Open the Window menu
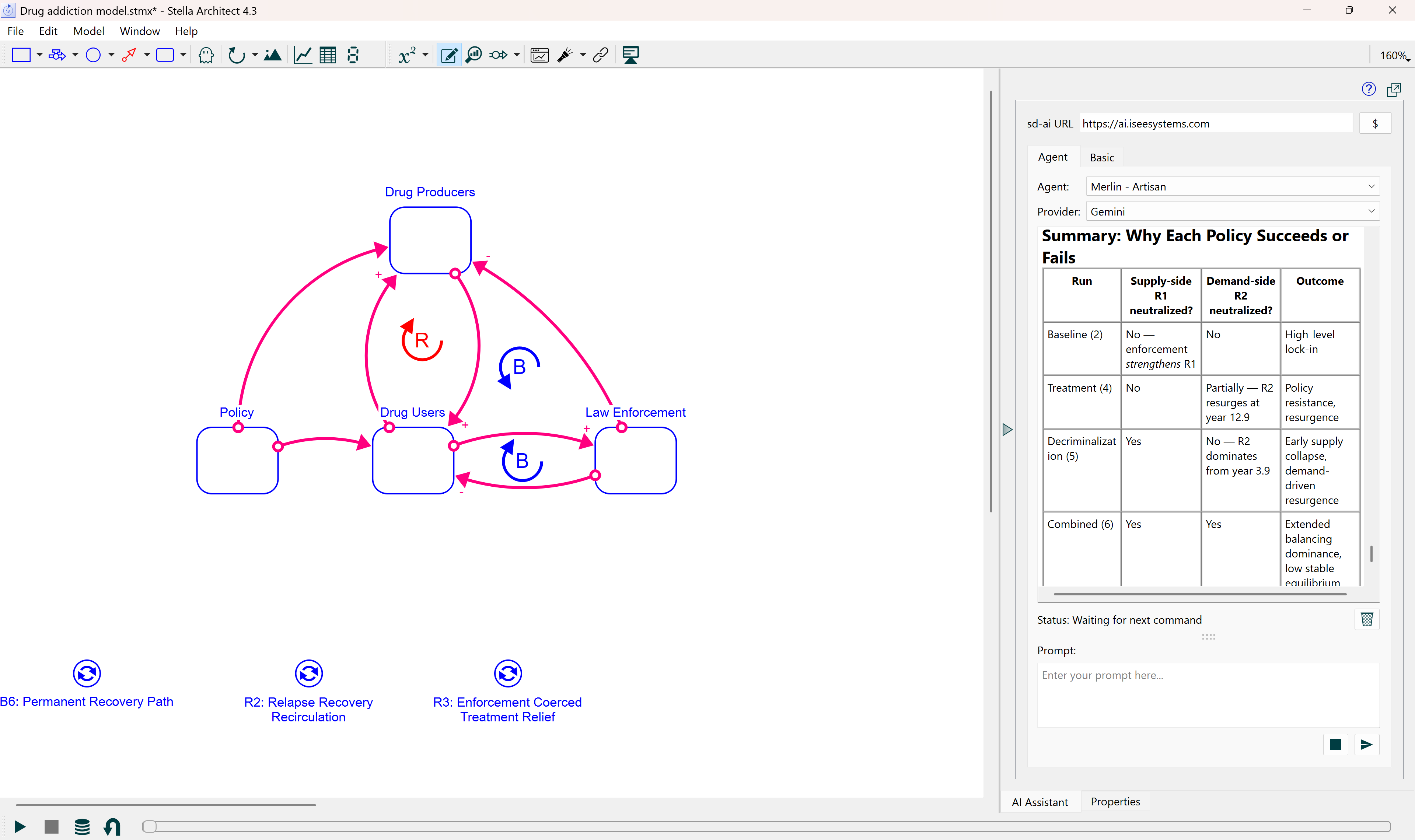This screenshot has height=840, width=1415. coord(140,31)
